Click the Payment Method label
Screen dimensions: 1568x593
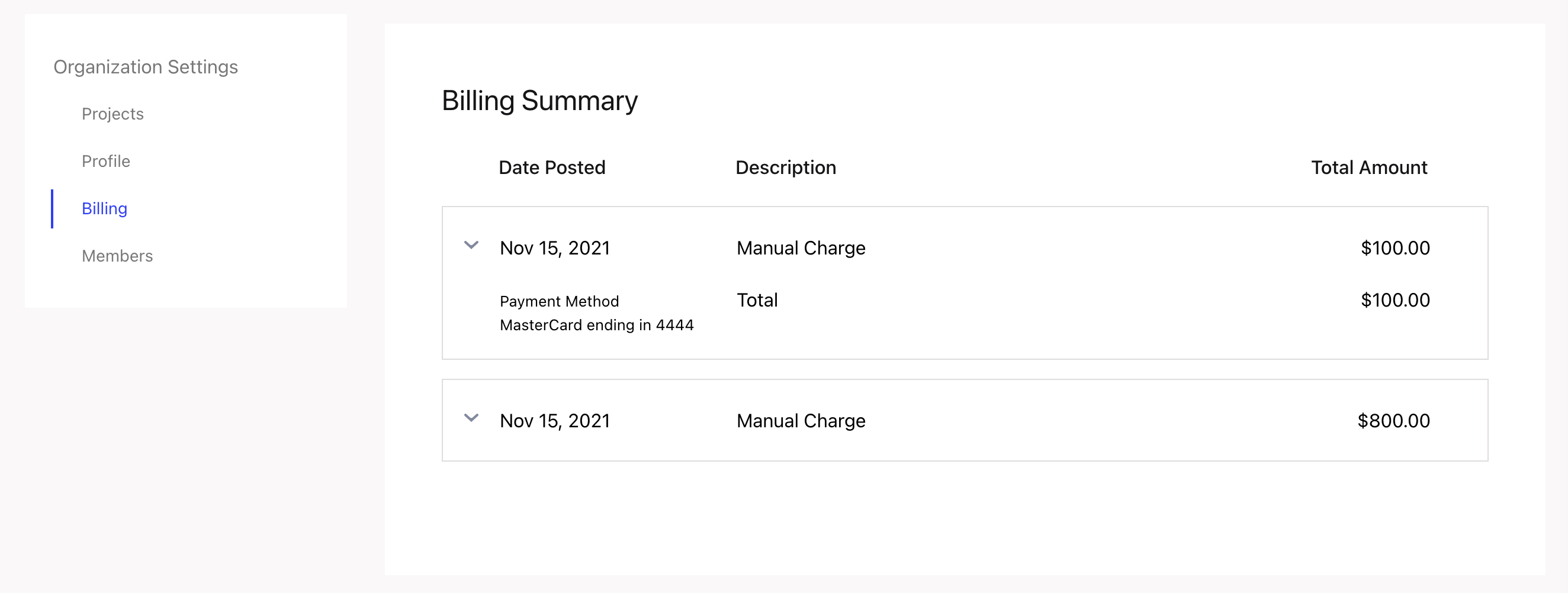click(559, 302)
